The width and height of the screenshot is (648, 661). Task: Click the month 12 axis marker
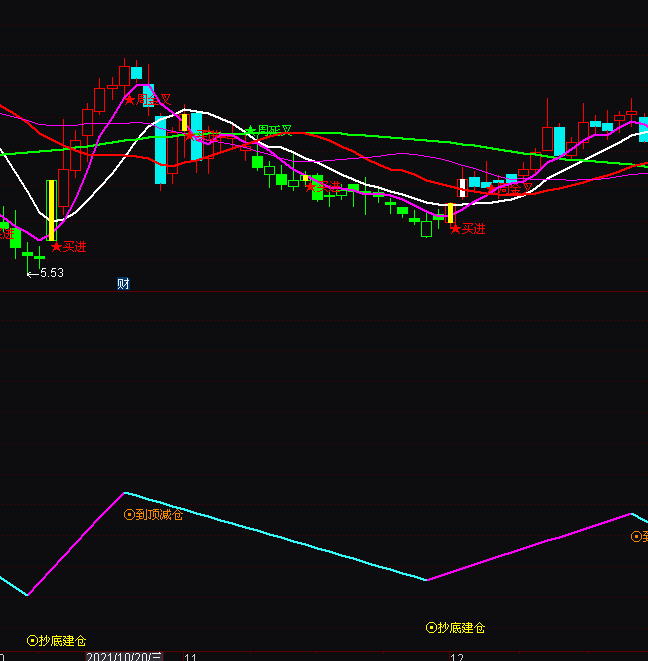[457, 658]
